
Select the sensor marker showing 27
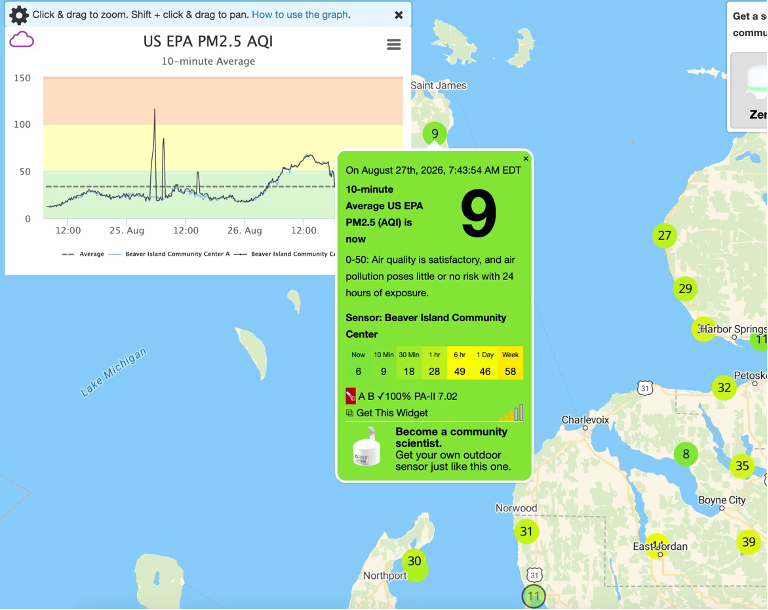tap(664, 236)
